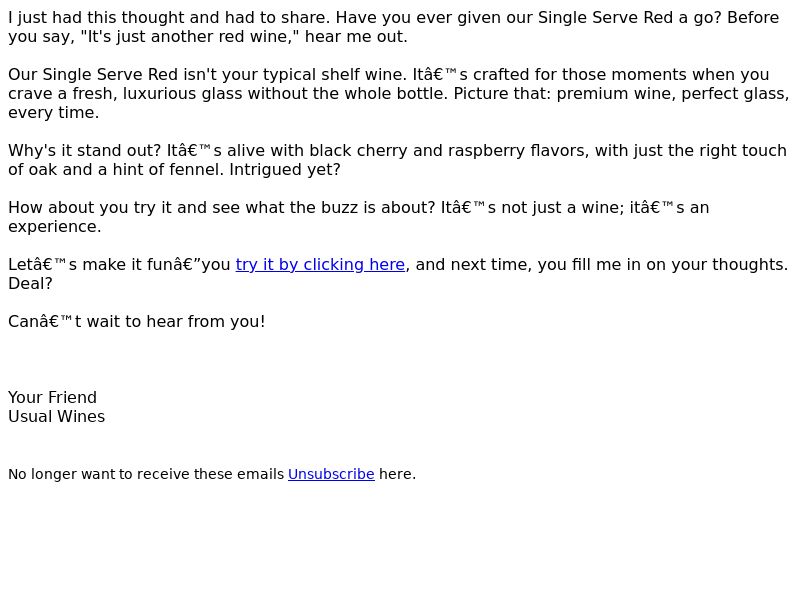Click the word 'Deal?'
This screenshot has width=800, height=600.
30,284
